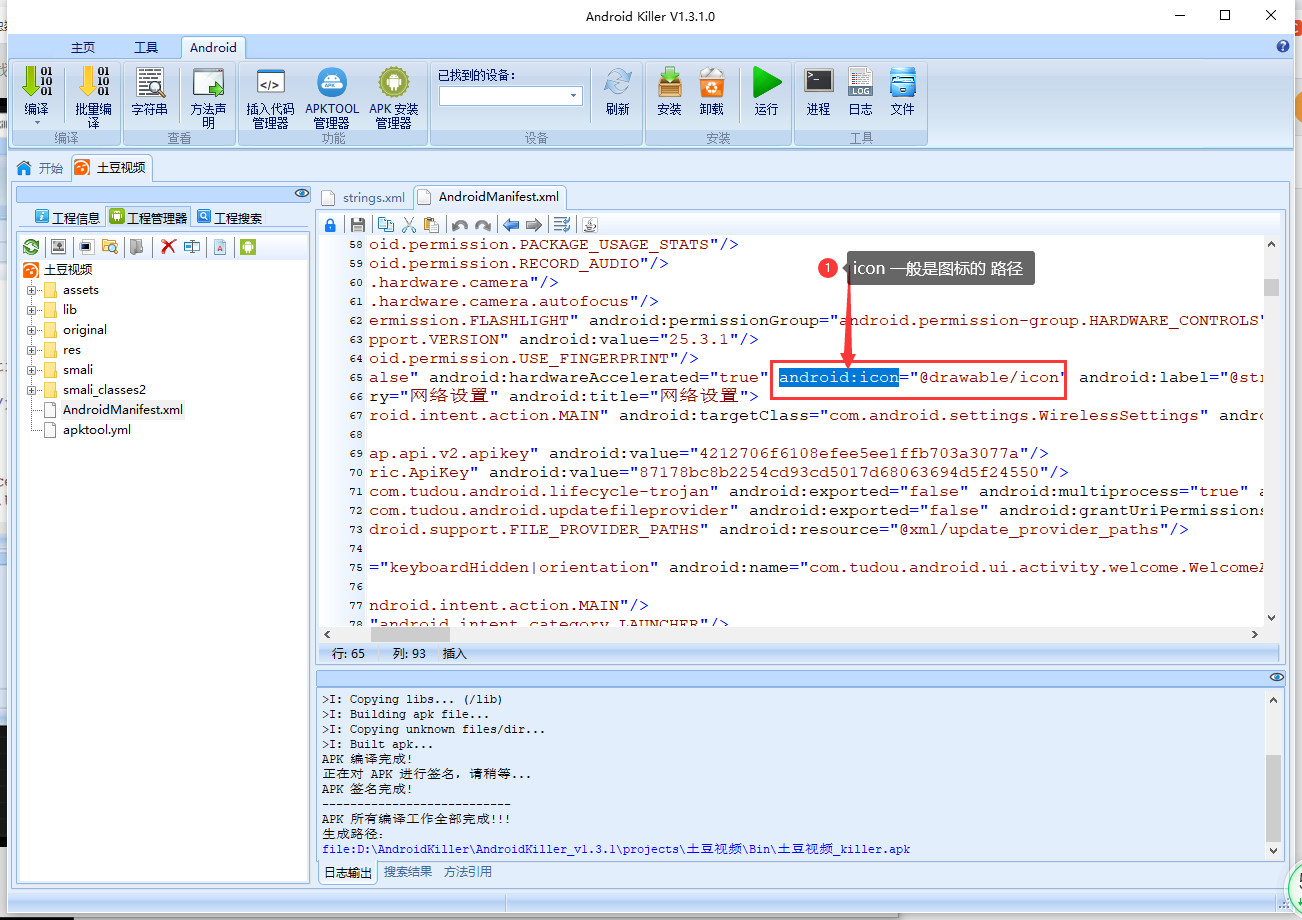Click the folder search icon in project toolbar
This screenshot has width=1302, height=920.
point(110,246)
